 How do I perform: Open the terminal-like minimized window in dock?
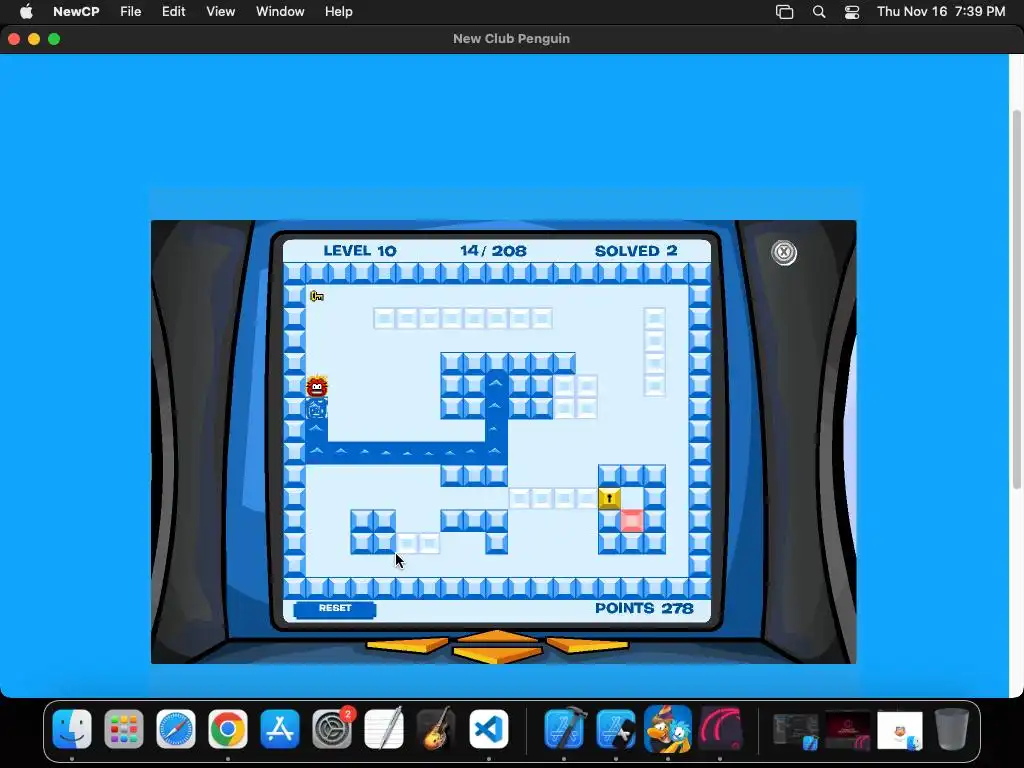[795, 730]
